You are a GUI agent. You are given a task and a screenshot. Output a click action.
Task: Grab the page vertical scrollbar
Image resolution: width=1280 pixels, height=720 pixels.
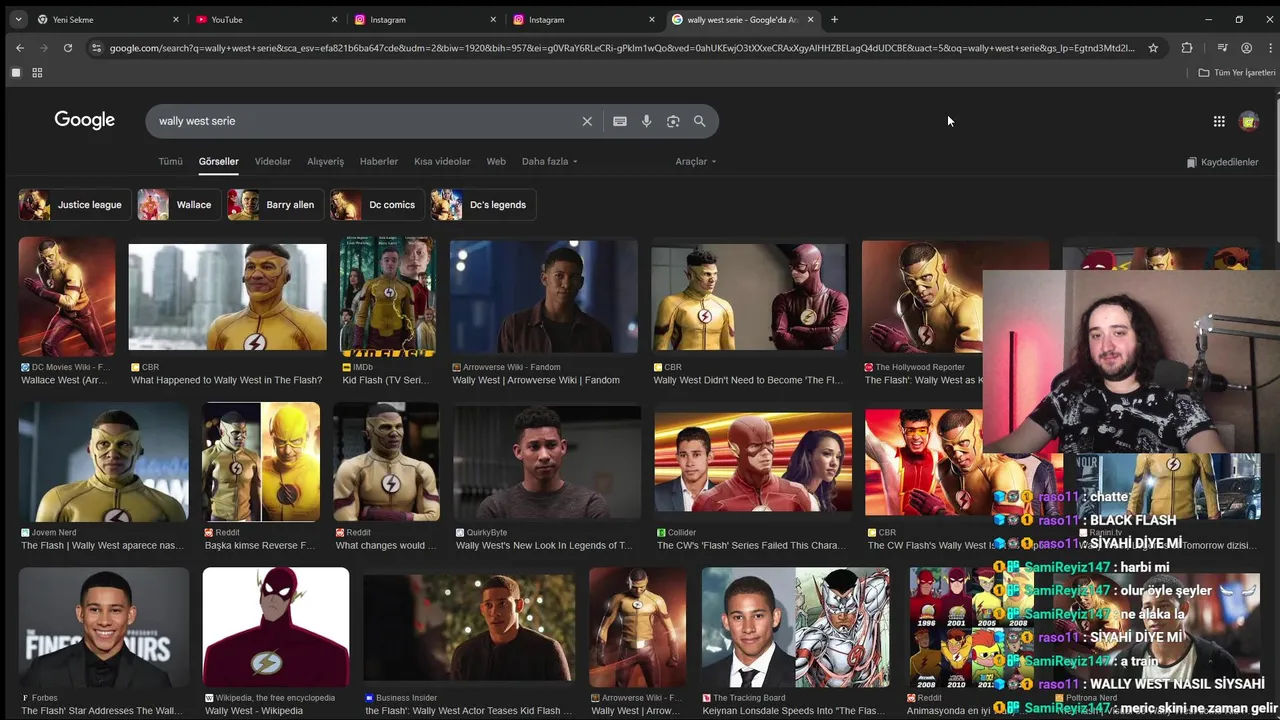coord(1276,170)
